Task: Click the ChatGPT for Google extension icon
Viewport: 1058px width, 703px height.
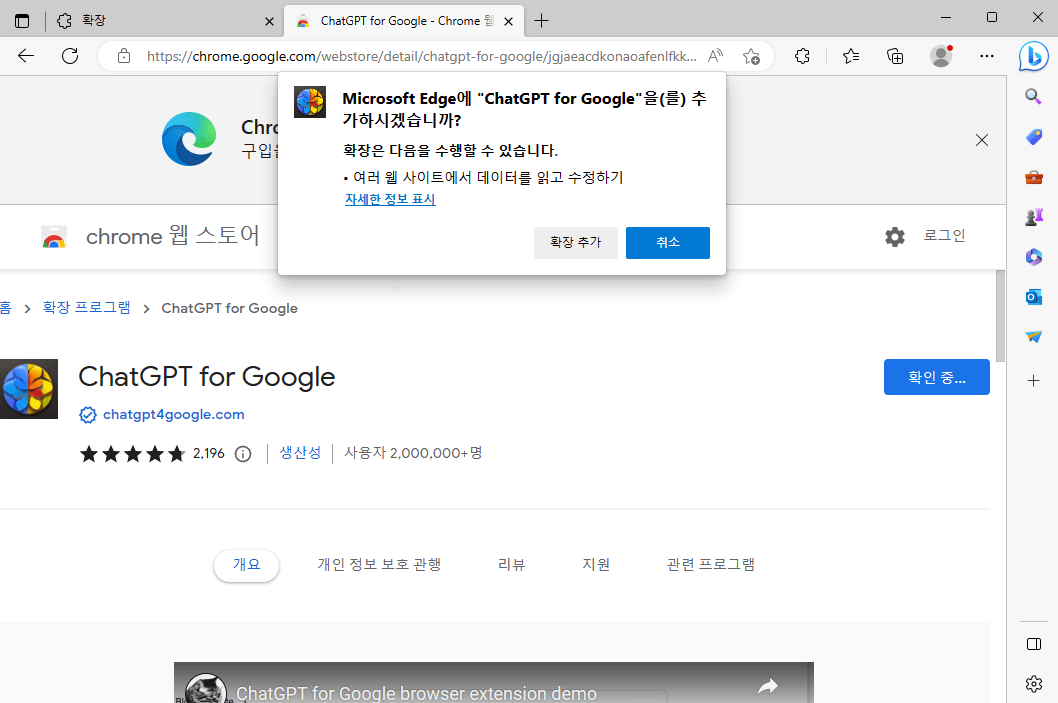Action: [x=28, y=389]
